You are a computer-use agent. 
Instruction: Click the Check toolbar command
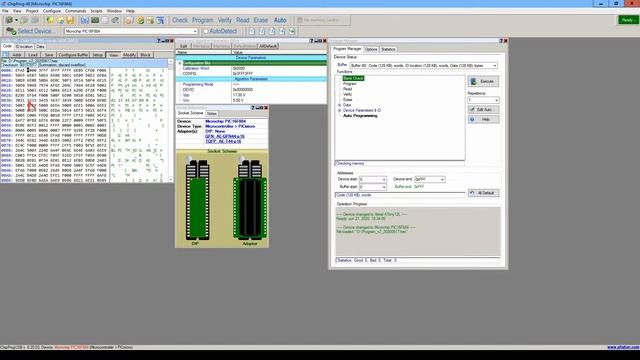point(180,20)
